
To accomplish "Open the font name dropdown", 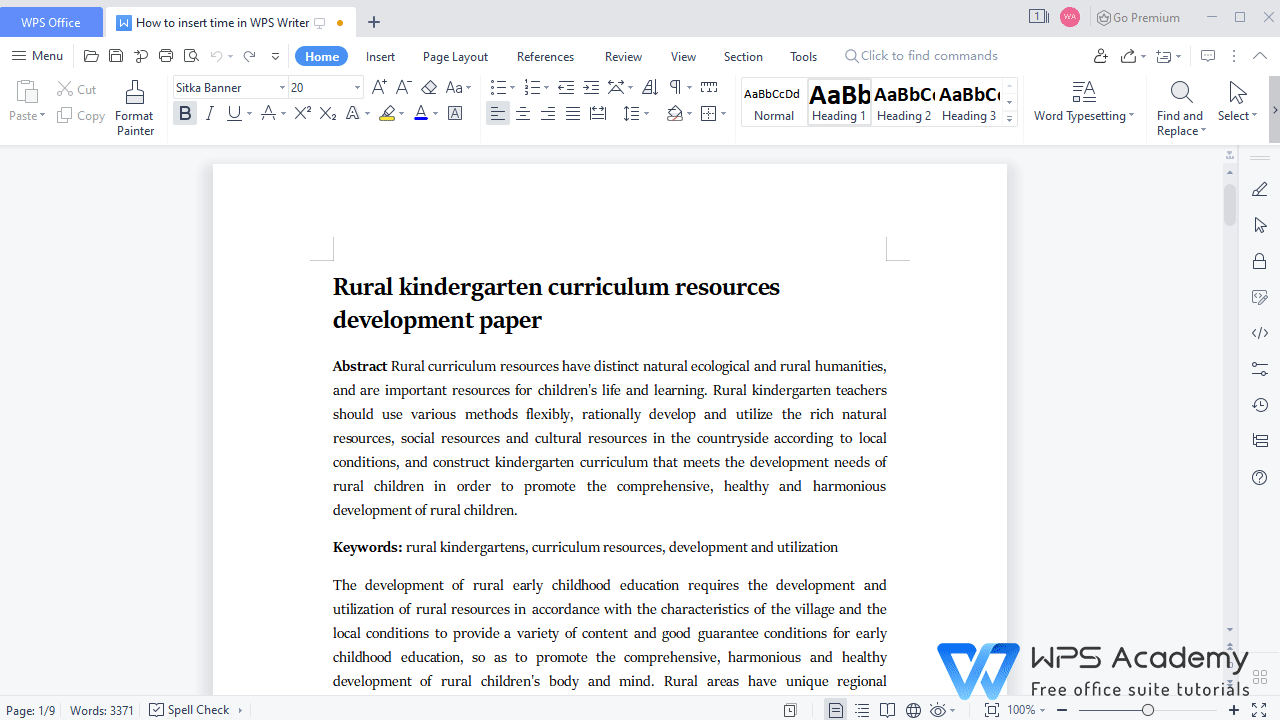I will point(281,87).
